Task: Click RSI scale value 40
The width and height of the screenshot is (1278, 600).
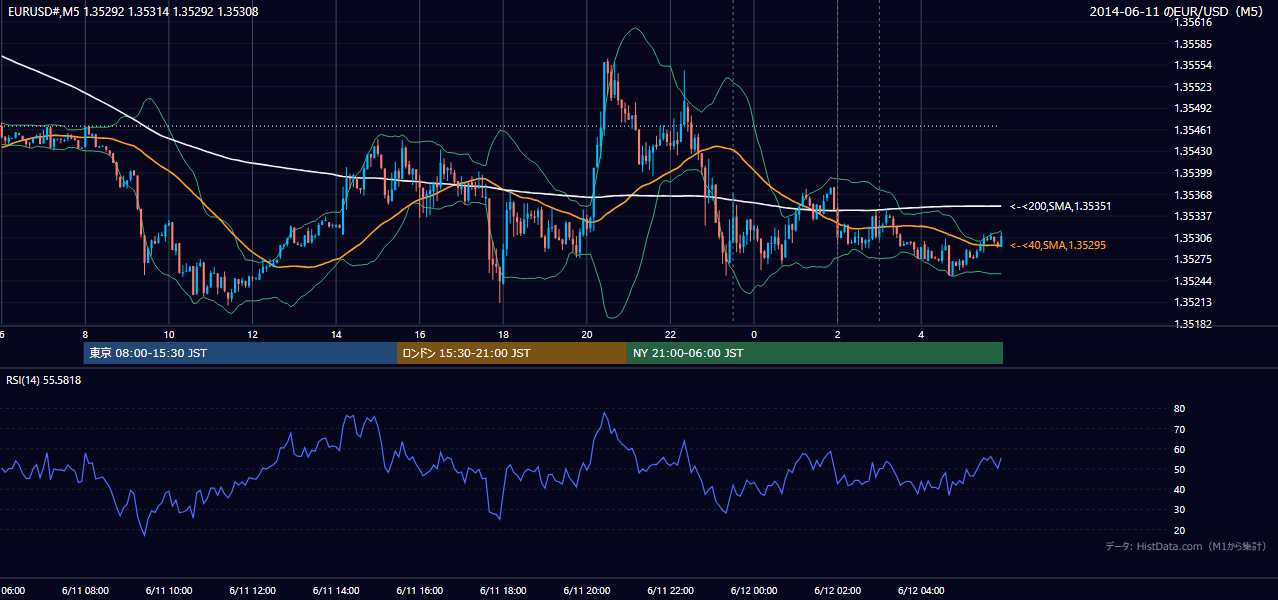Action: [1179, 490]
